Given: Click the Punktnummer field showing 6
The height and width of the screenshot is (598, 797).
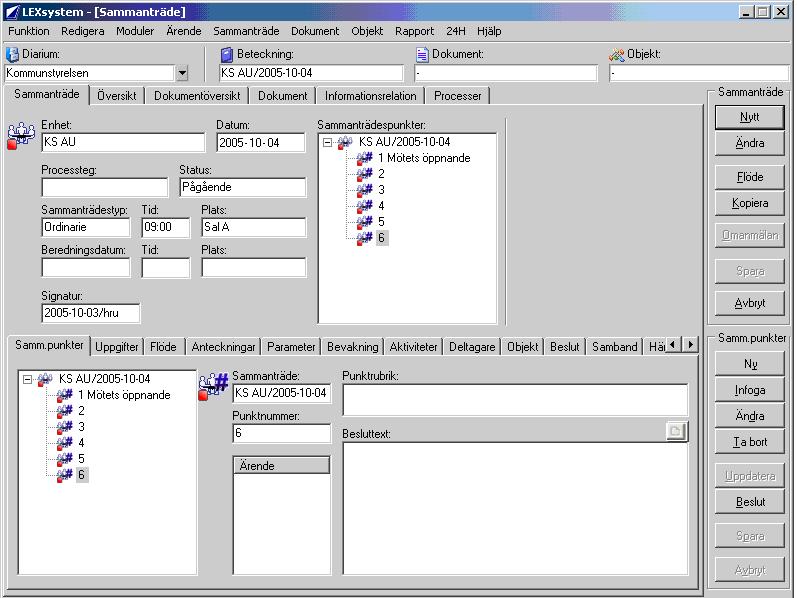Looking at the screenshot, I should pos(282,433).
